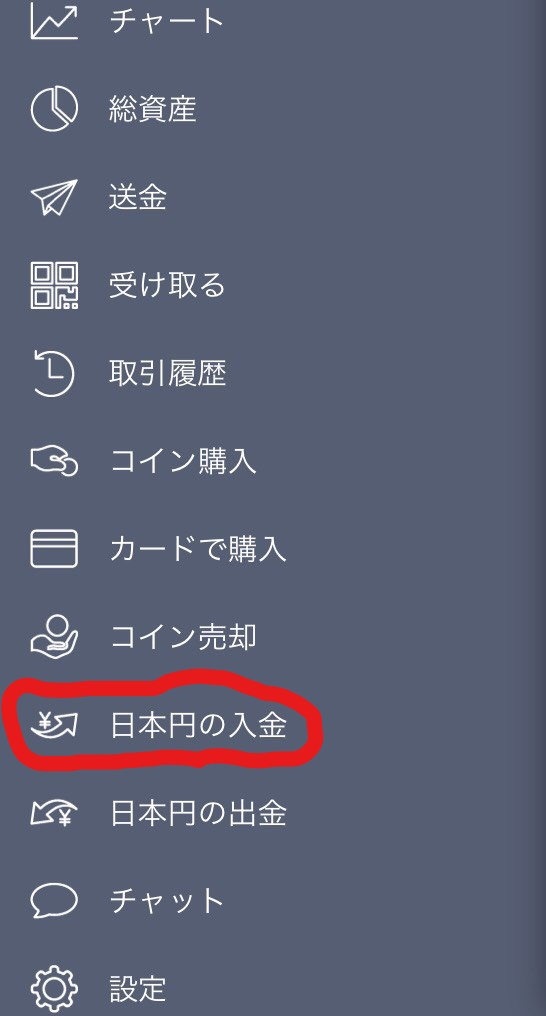Select the yen withdrawal arrow icon
The height and width of the screenshot is (1016, 546).
click(x=54, y=813)
